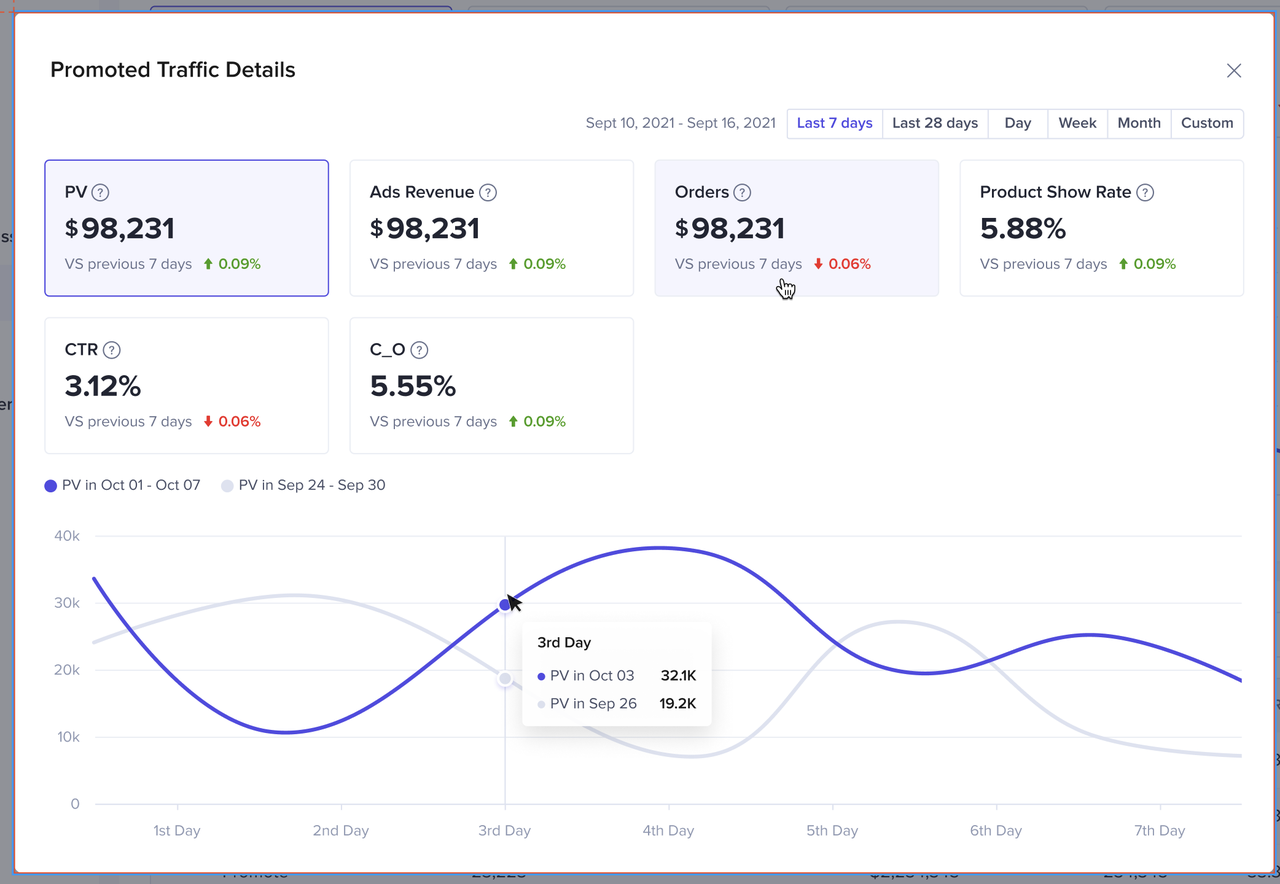
Task: Select the Orders metric card
Action: click(796, 228)
